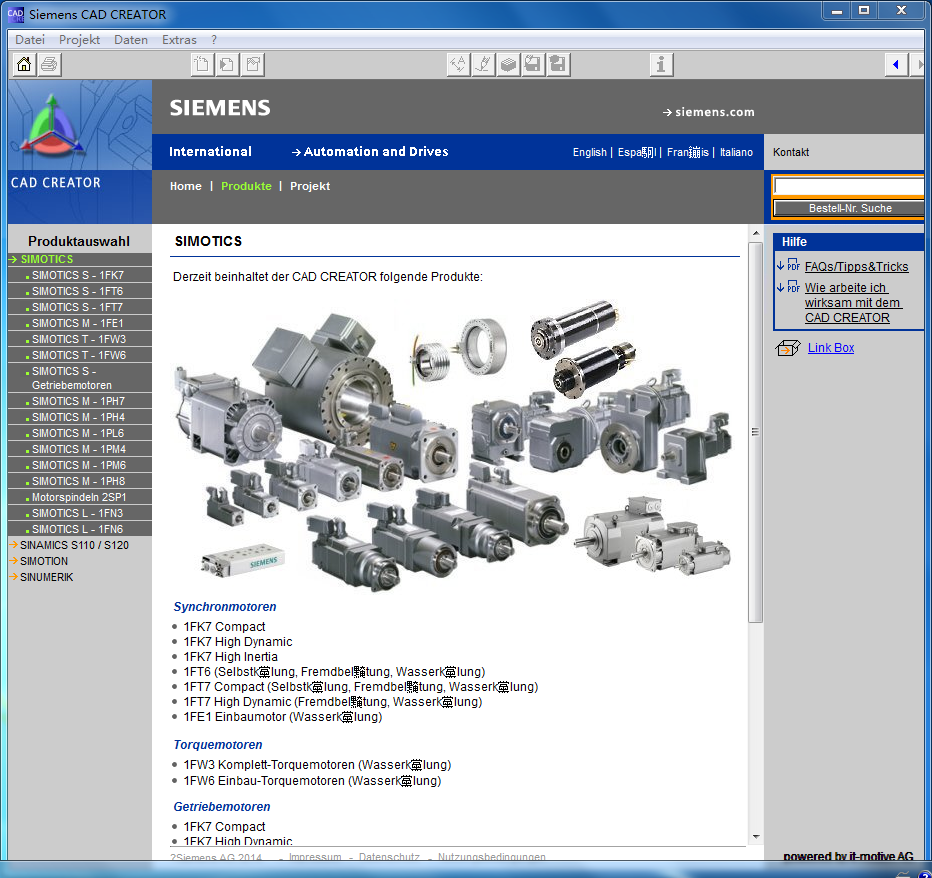Open the Extras menu
This screenshot has height=878, width=932.
179,40
